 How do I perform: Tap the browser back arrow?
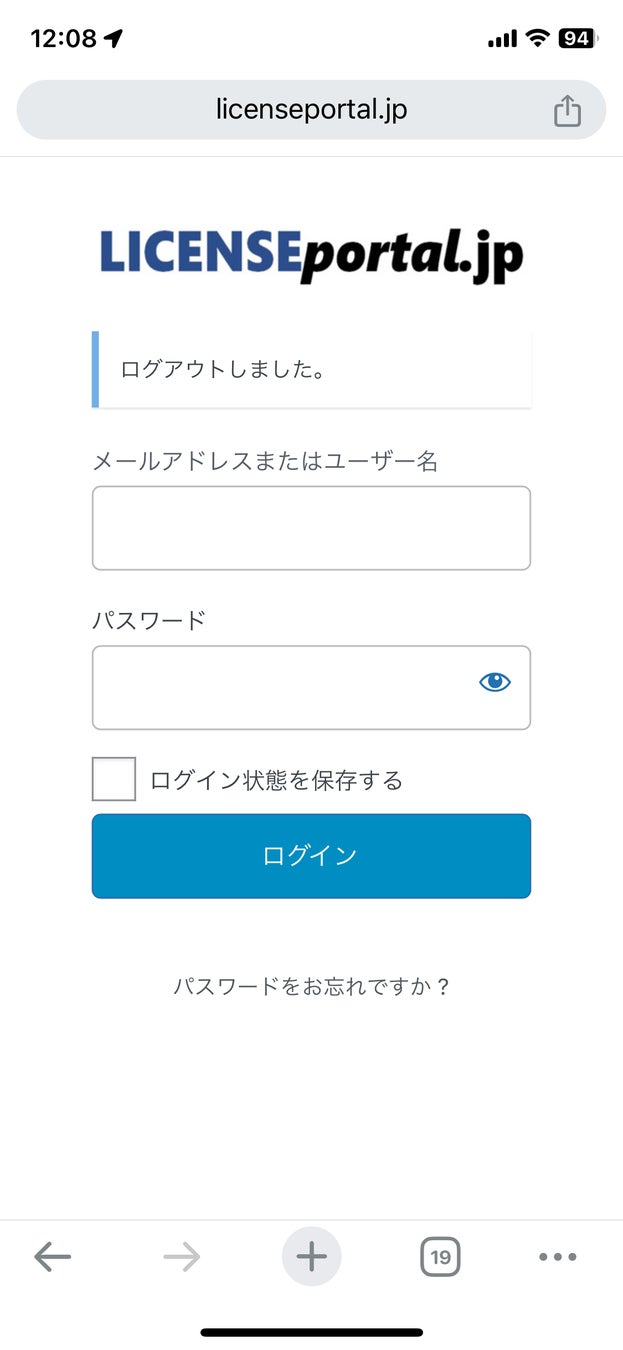coord(52,1257)
